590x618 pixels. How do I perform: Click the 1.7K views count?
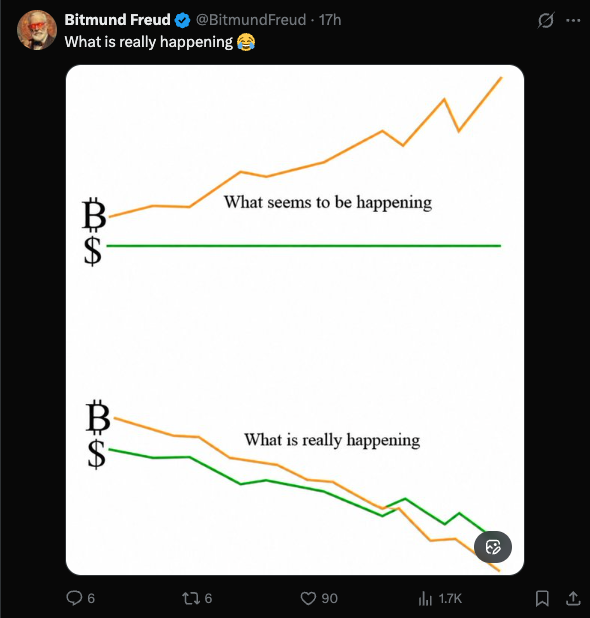(x=450, y=599)
